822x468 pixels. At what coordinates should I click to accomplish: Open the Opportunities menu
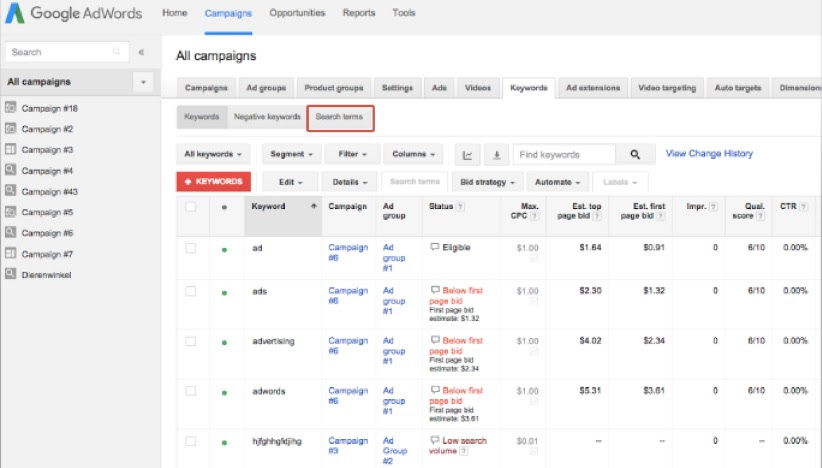tap(297, 13)
